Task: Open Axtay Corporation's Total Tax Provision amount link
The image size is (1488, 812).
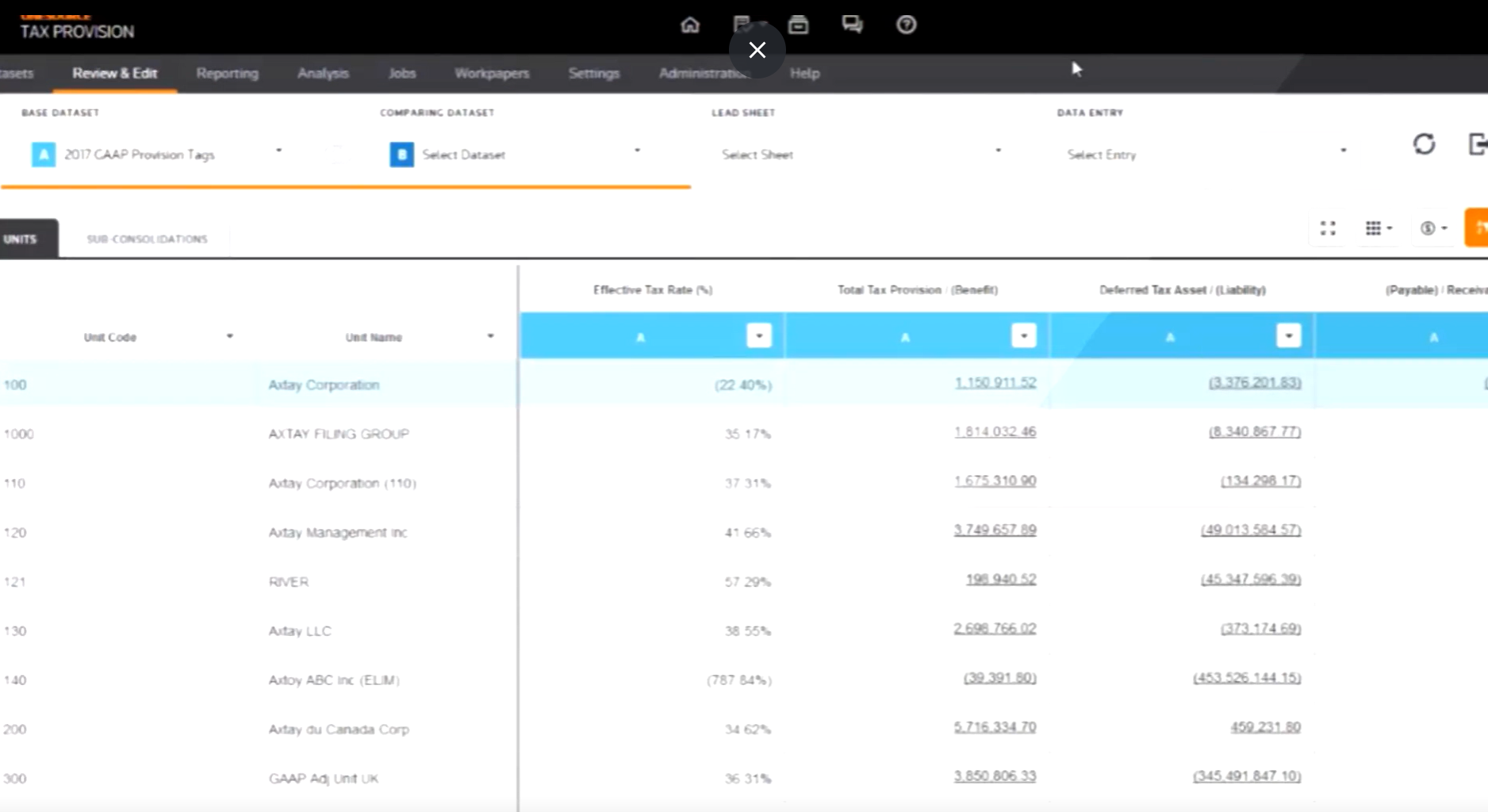Action: pyautogui.click(x=995, y=382)
